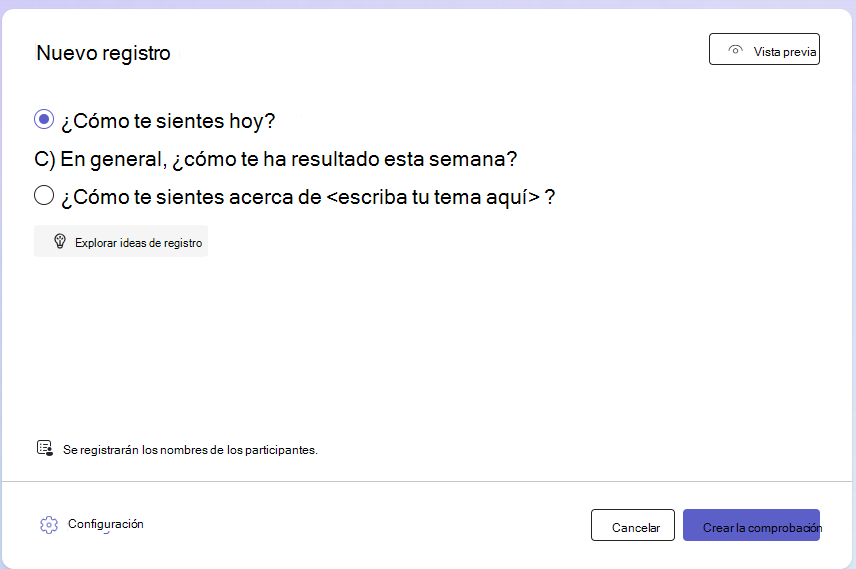
Task: Click the '<escriba tu tema aquí>' placeholder
Action: pos(433,197)
